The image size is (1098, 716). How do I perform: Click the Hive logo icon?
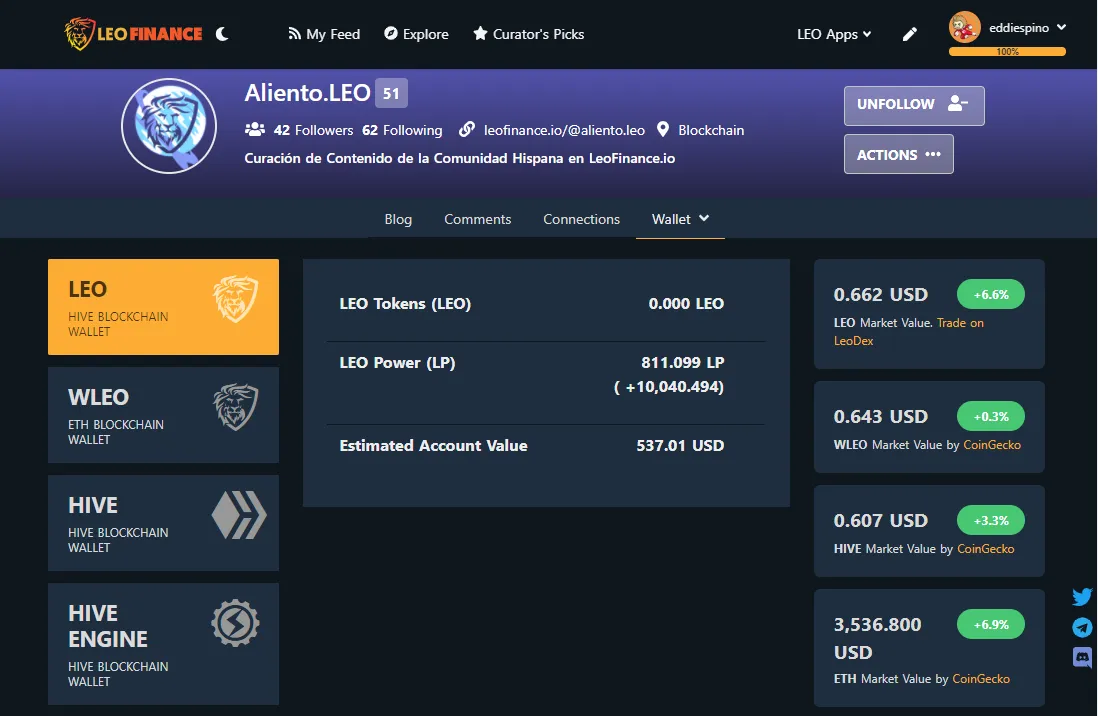click(239, 515)
